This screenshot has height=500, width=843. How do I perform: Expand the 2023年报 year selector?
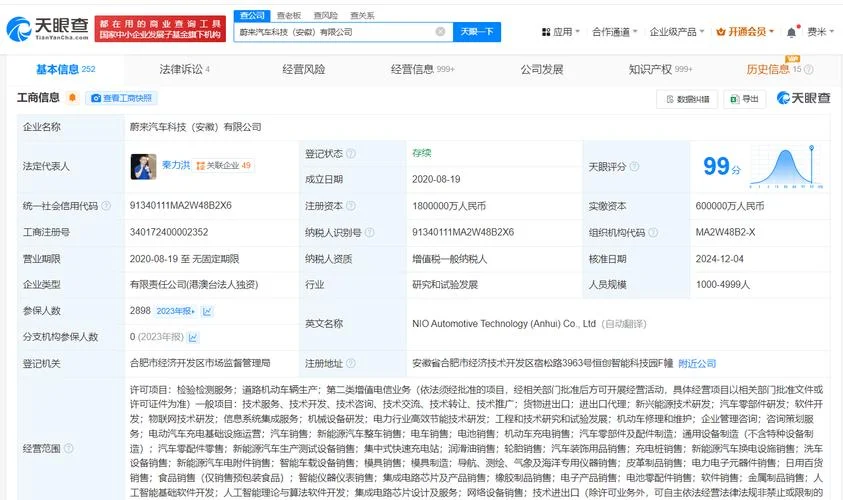(x=176, y=311)
